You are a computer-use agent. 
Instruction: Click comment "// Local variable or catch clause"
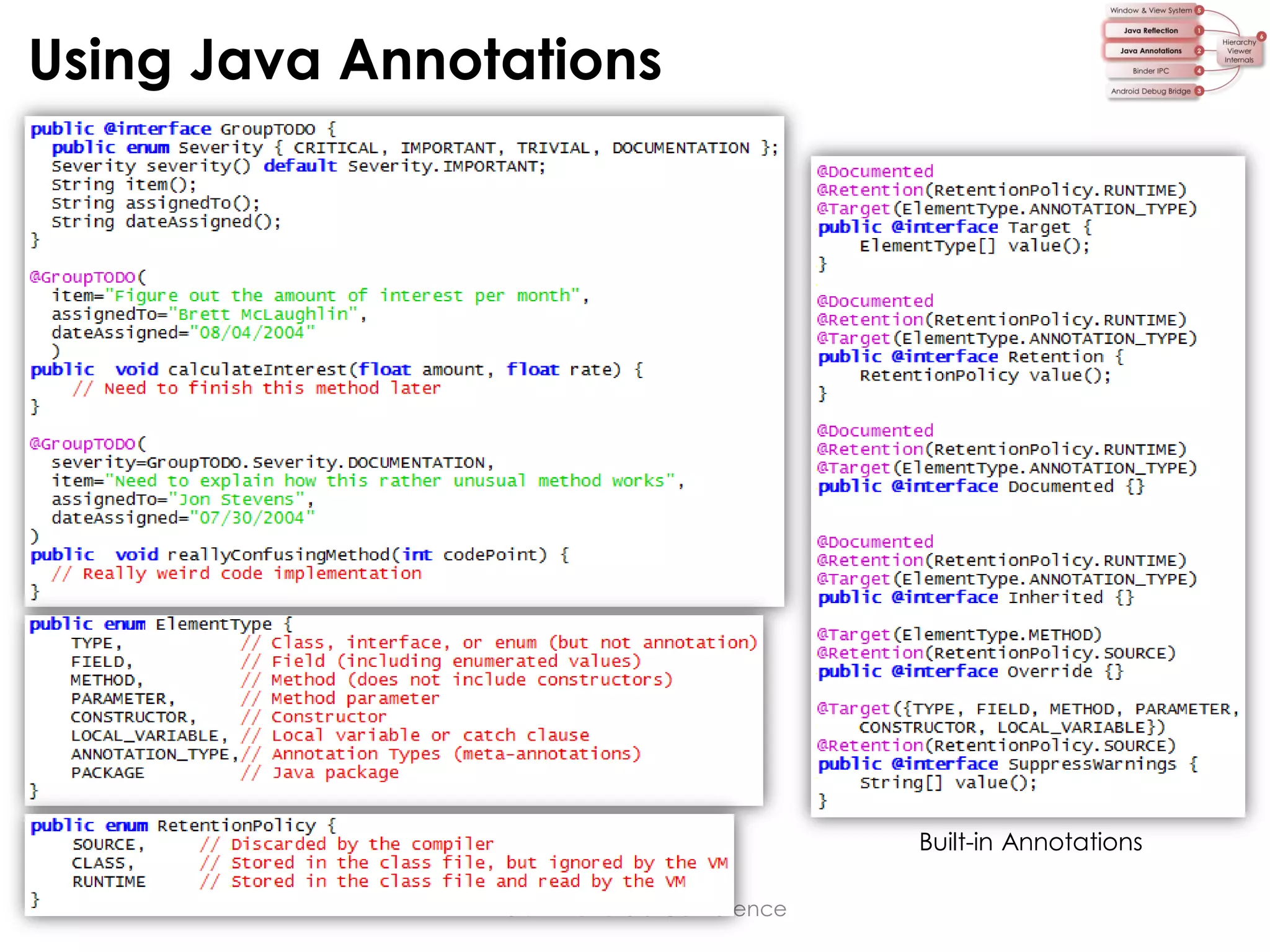[415, 736]
